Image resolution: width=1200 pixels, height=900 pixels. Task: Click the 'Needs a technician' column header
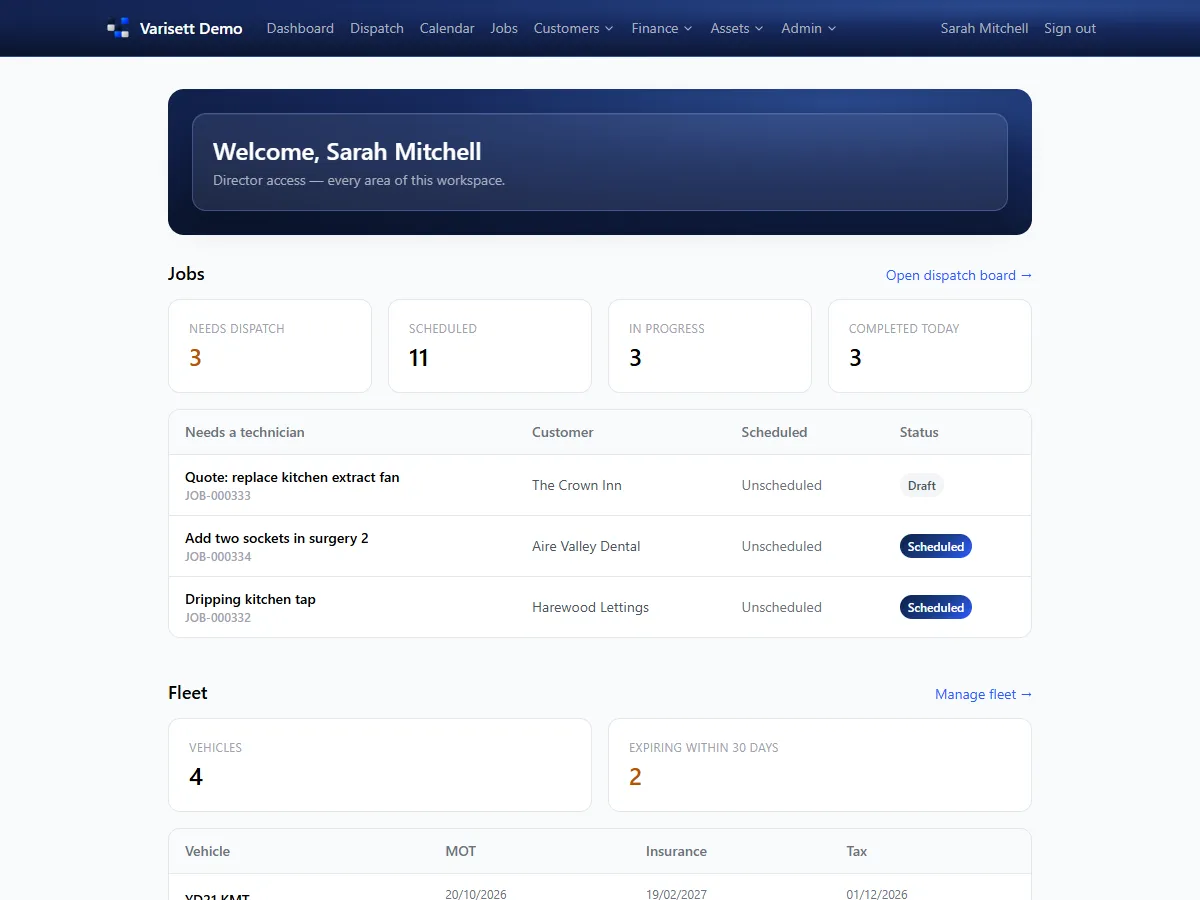point(245,432)
